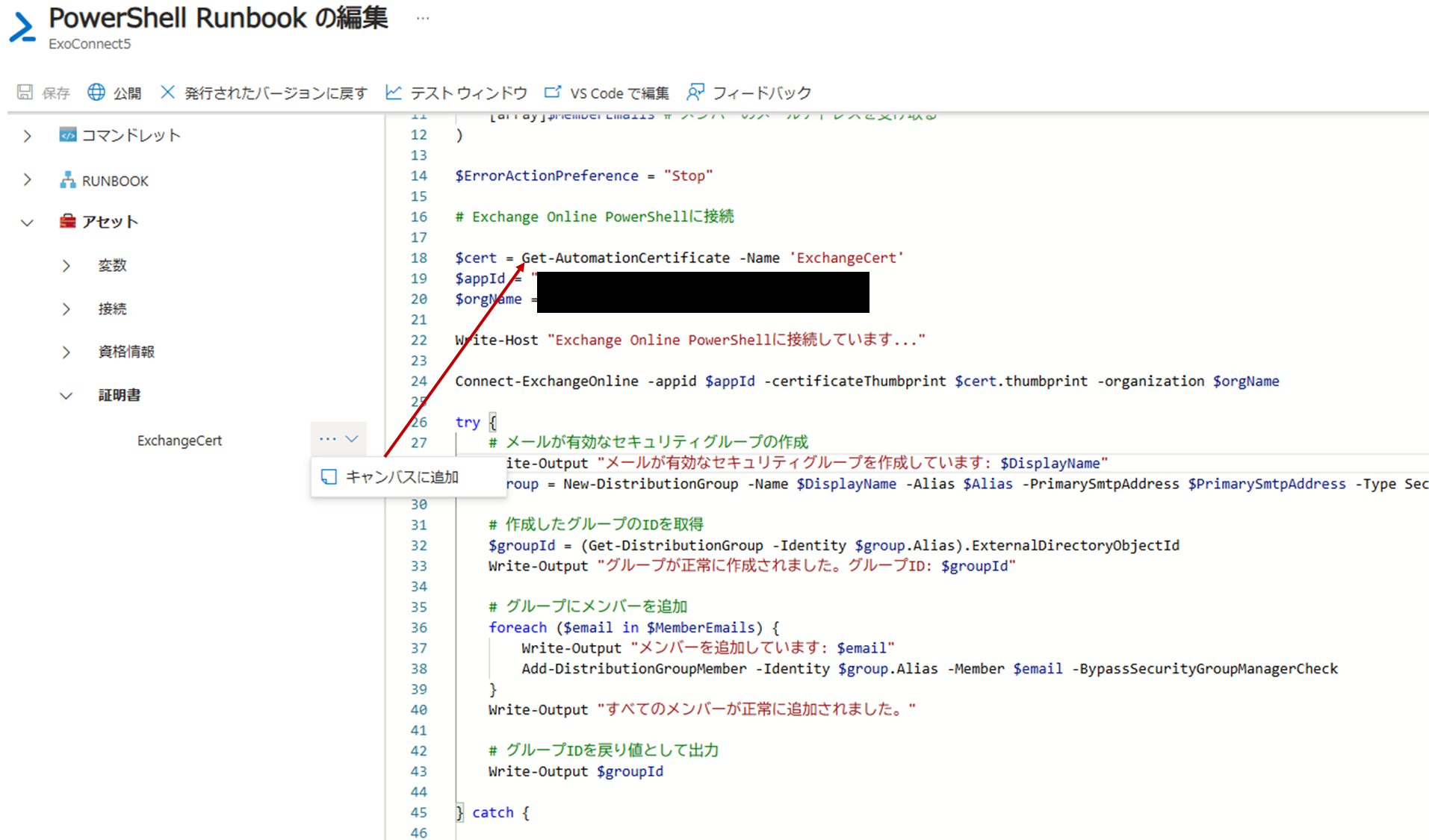Expand the コマンドレット tree node

(x=28, y=136)
